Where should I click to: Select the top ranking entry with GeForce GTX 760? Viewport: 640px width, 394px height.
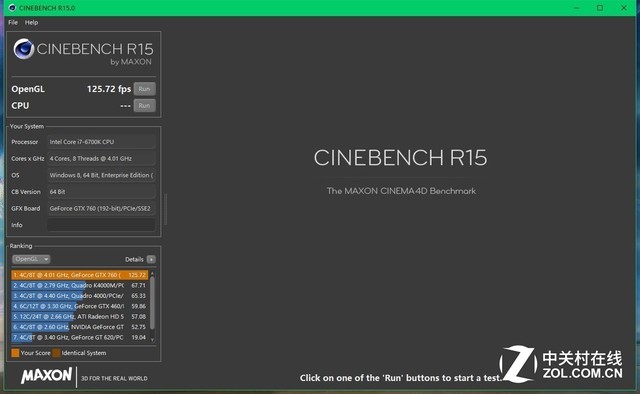tap(80, 275)
